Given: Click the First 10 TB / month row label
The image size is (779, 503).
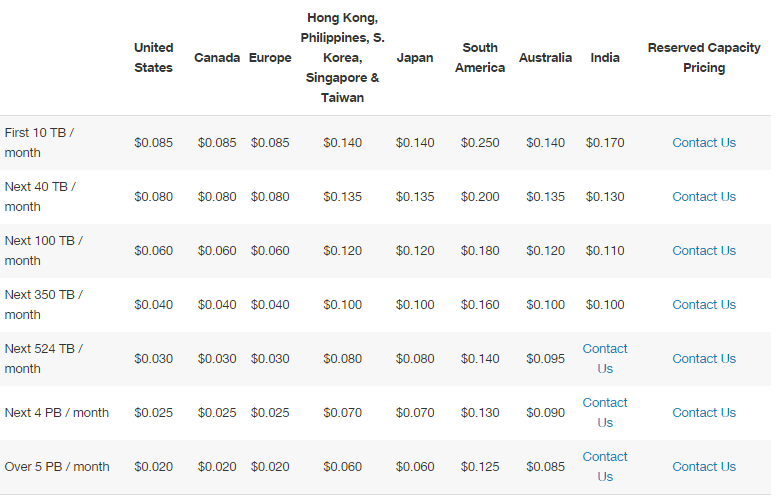Looking at the screenshot, I should pos(39,143).
